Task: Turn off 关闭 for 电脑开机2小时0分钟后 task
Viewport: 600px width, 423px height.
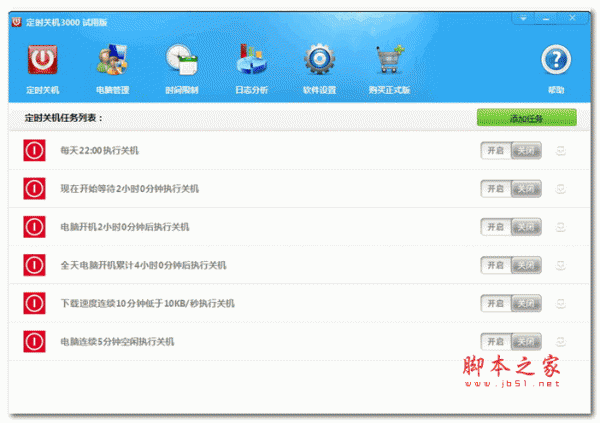Action: pyautogui.click(x=526, y=227)
